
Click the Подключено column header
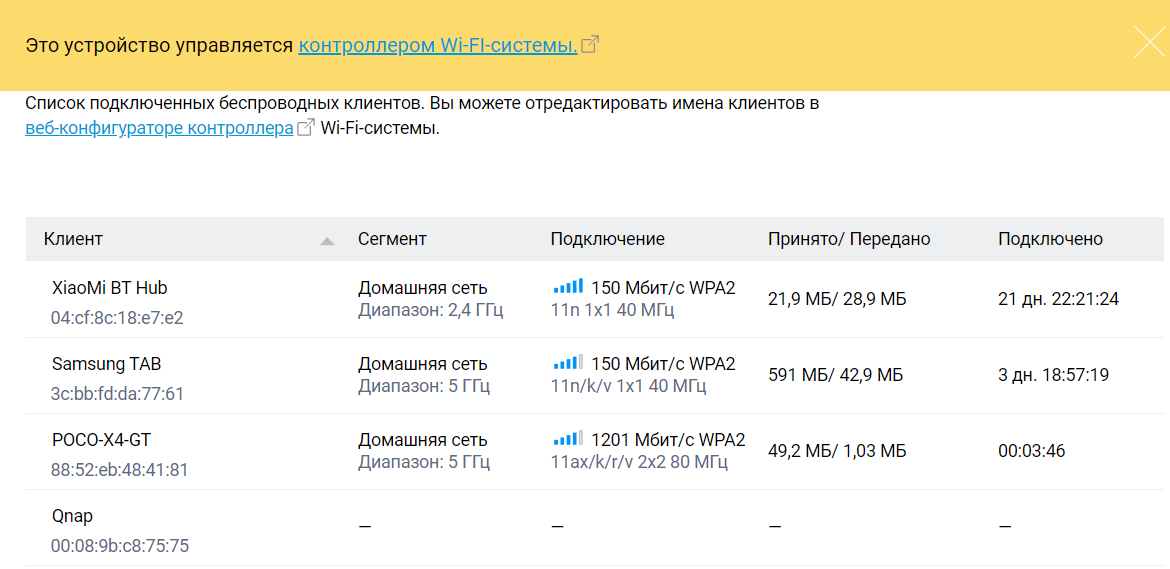[x=1050, y=239]
